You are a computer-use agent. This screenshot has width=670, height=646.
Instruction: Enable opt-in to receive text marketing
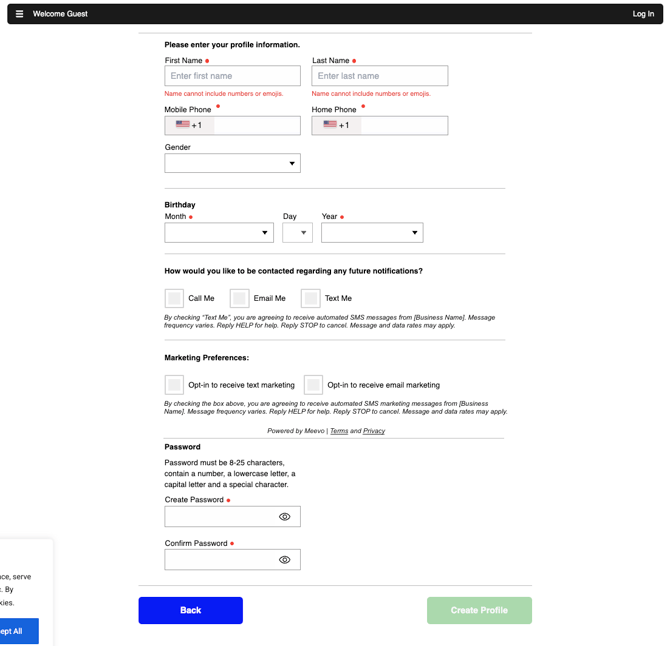click(x=174, y=385)
